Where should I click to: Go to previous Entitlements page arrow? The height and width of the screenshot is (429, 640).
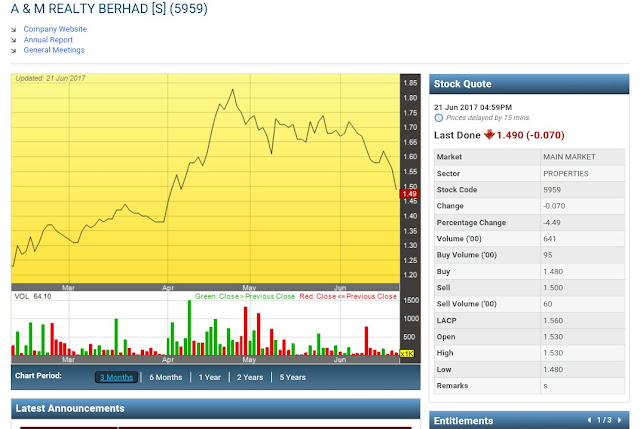[589, 420]
